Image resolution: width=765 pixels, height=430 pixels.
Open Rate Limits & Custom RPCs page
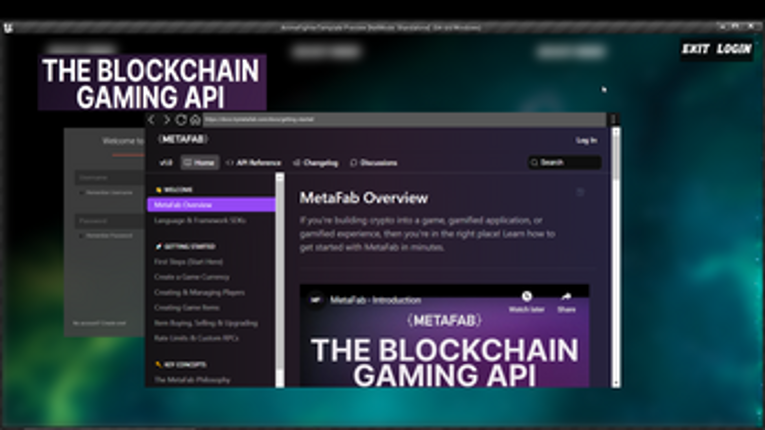(x=196, y=338)
